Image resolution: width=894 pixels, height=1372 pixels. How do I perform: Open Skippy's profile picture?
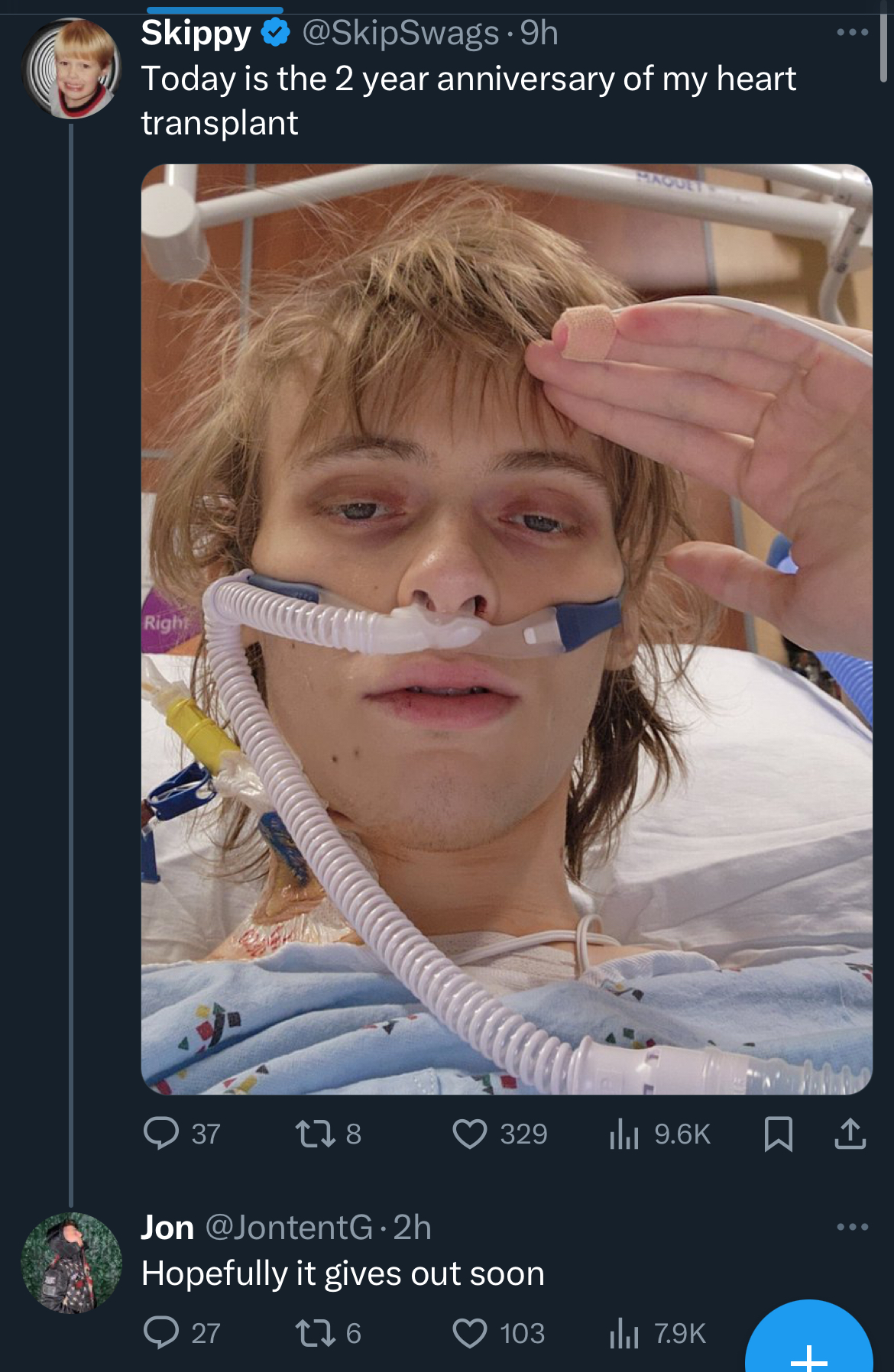click(72, 69)
